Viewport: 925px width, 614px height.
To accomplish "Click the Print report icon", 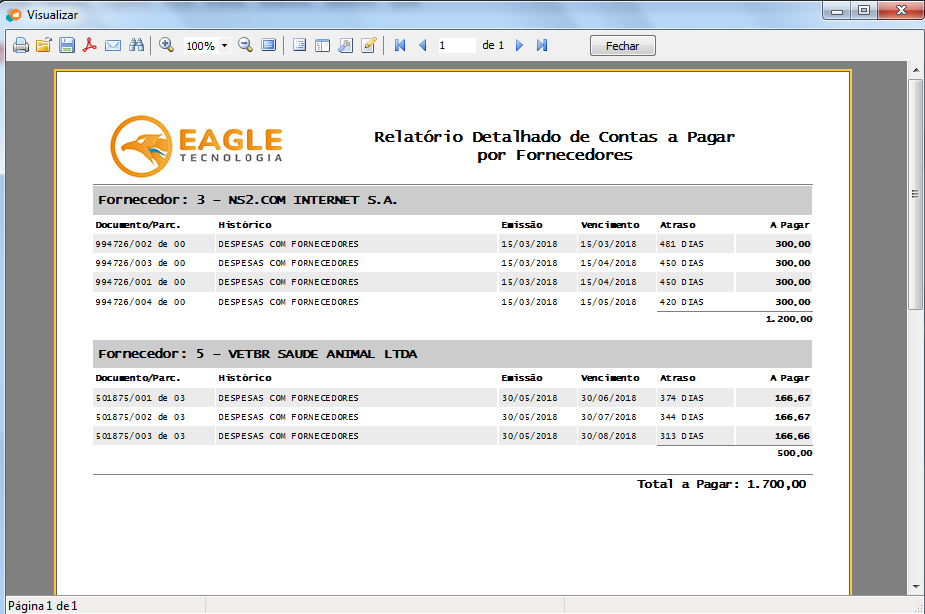I will pyautogui.click(x=20, y=46).
